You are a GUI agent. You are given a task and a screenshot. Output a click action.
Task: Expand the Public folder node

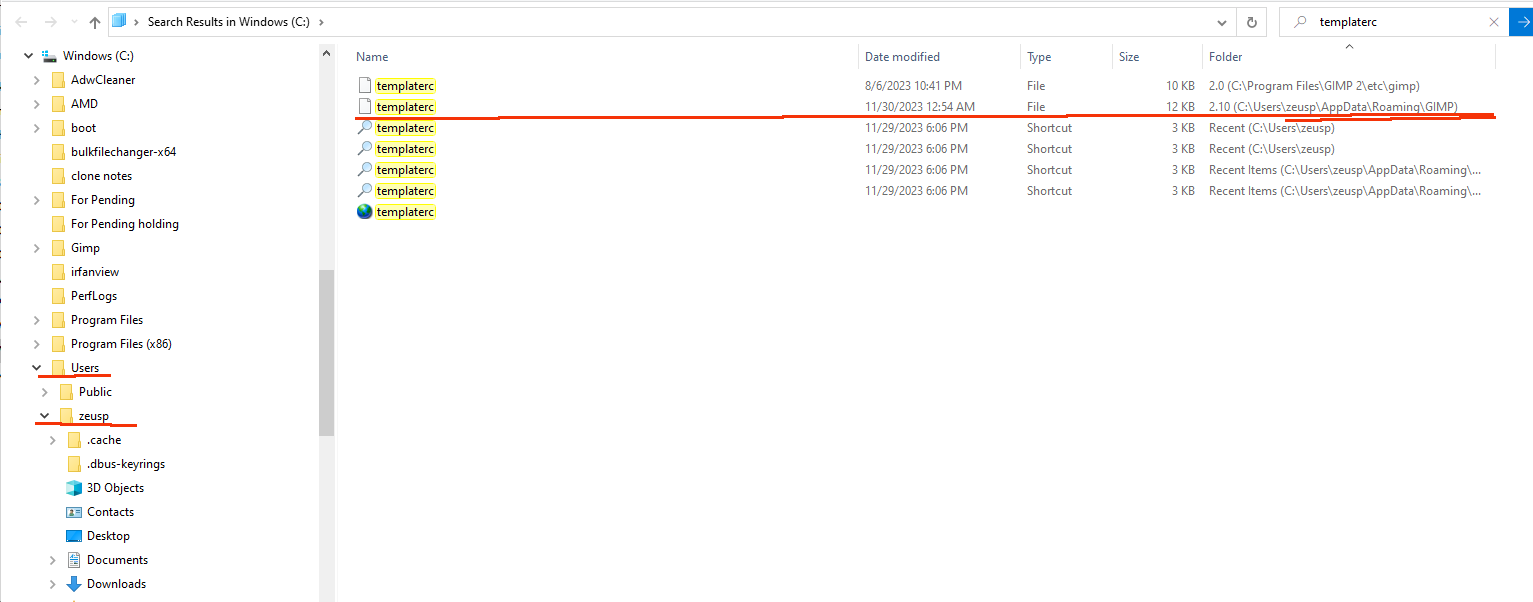[x=45, y=392]
